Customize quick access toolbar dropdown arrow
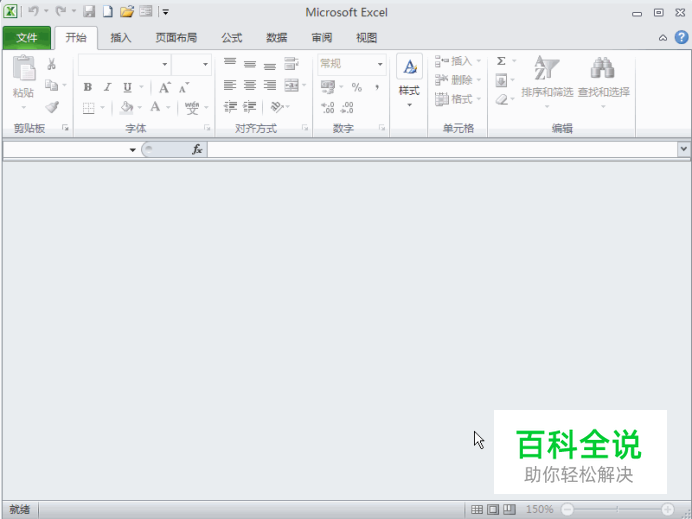The width and height of the screenshot is (692, 519). click(165, 12)
